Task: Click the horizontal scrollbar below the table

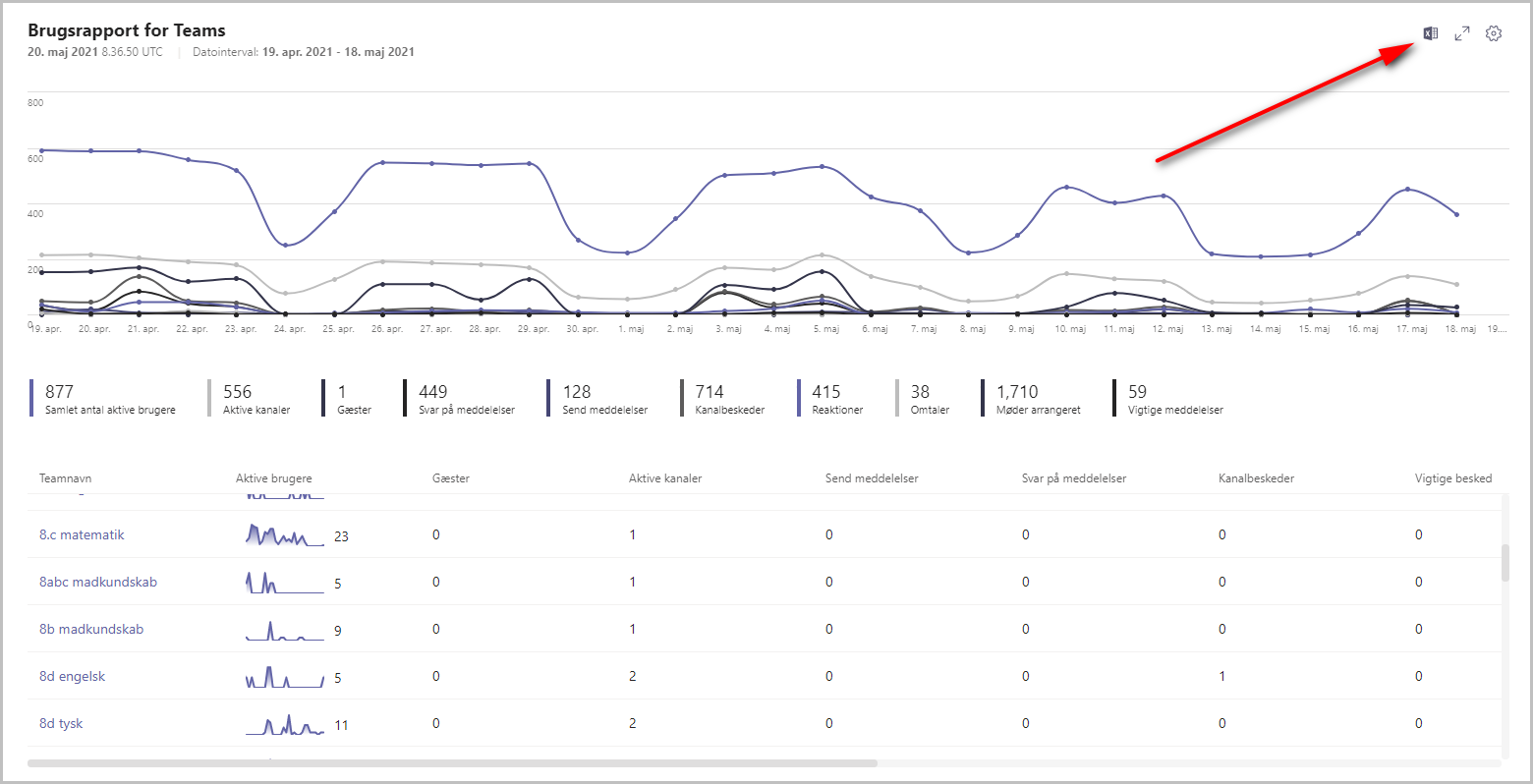Action: click(x=452, y=762)
